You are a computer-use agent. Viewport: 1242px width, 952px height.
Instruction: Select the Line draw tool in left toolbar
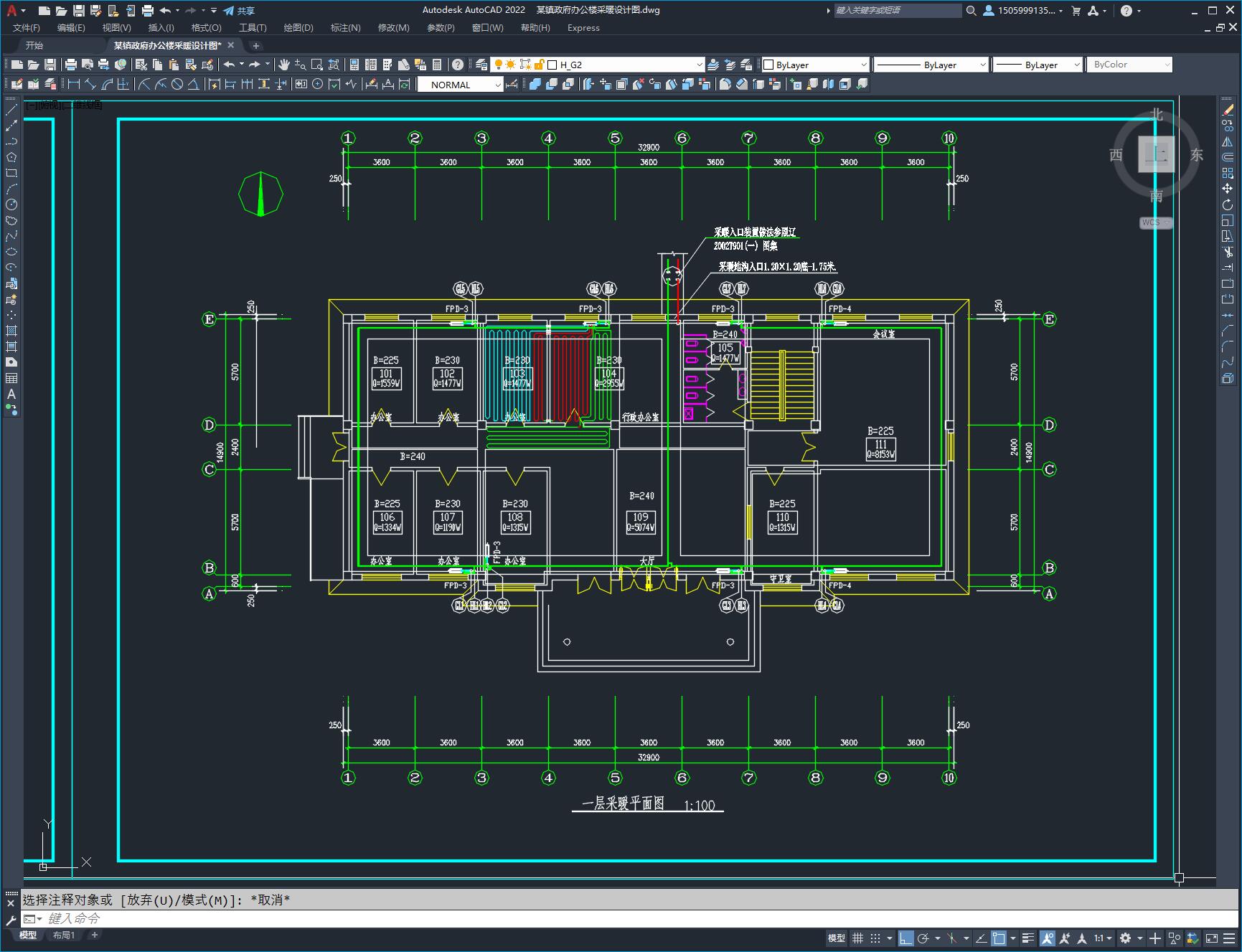click(11, 110)
